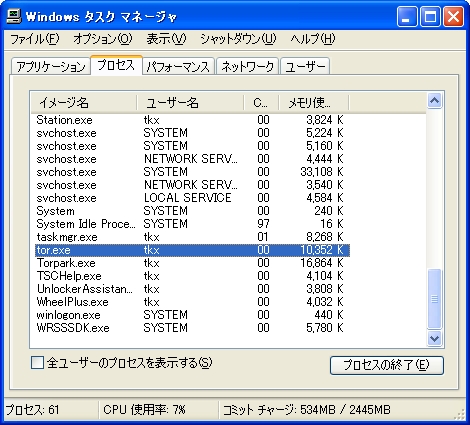The height and width of the screenshot is (425, 470).
Task: Select the Torpark.exe process row
Action: pyautogui.click(x=192, y=263)
